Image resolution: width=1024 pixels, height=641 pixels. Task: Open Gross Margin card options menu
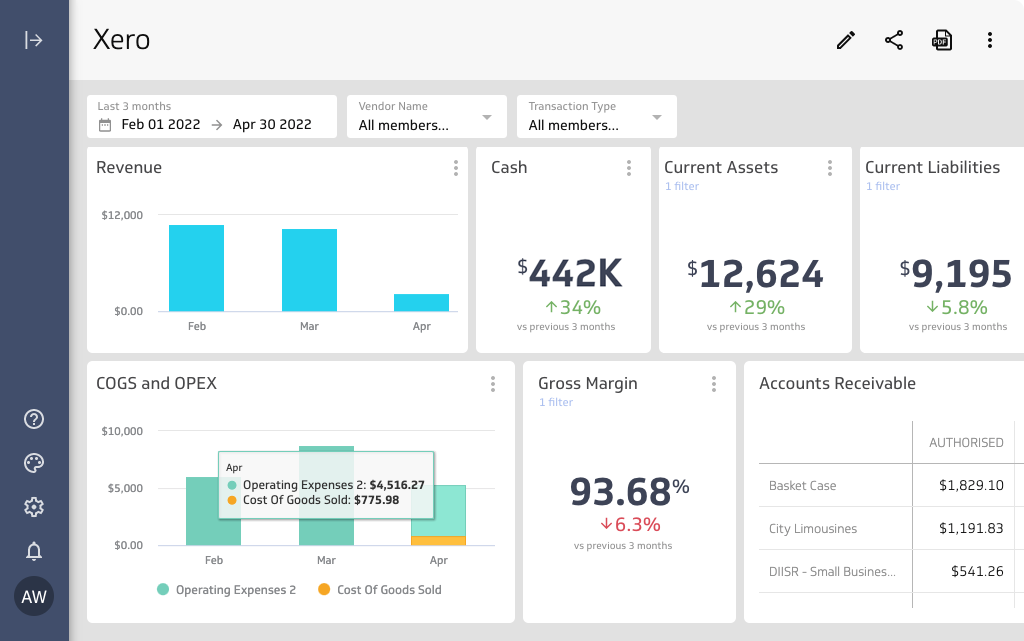click(714, 384)
